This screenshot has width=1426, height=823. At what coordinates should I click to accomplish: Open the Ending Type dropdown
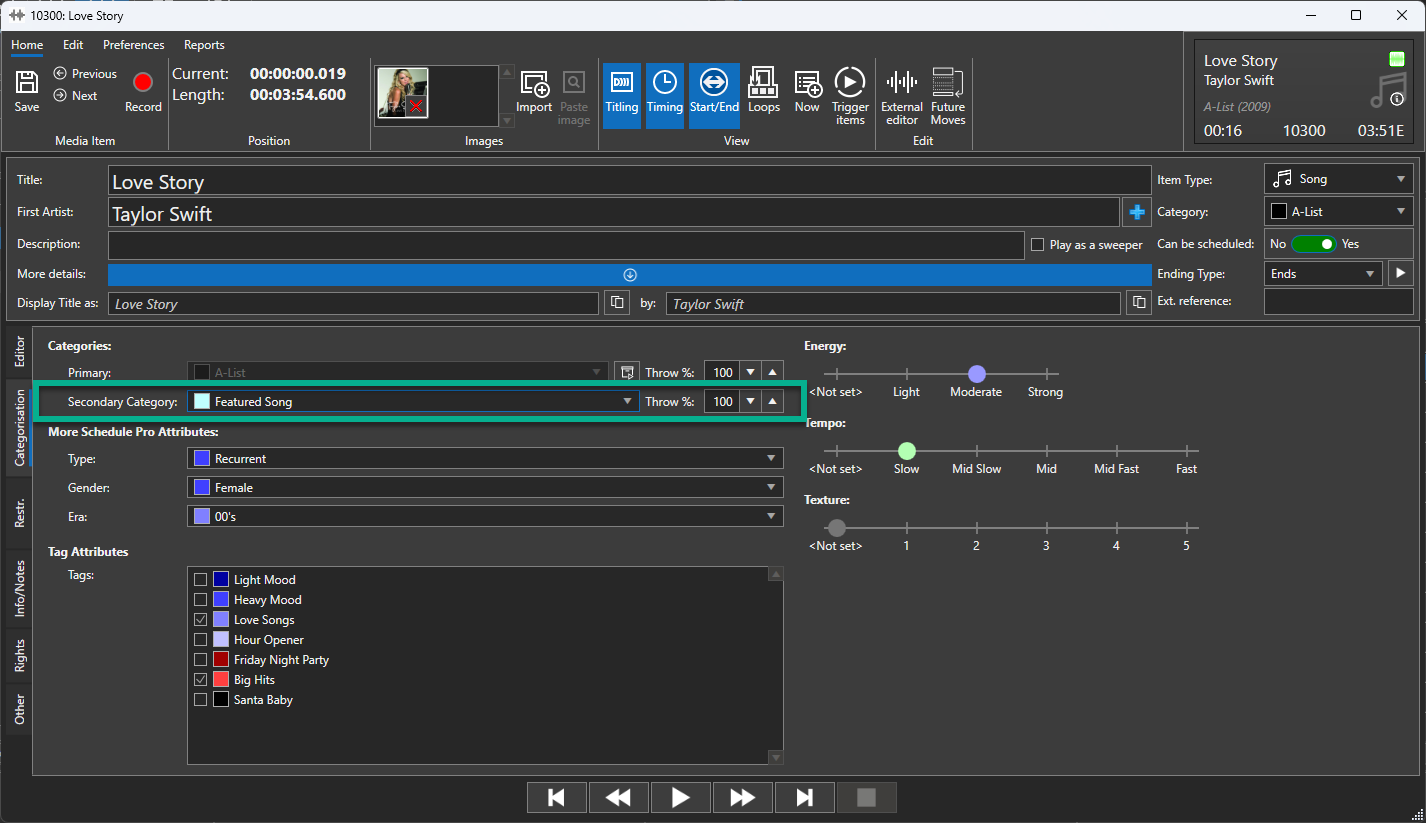point(1323,273)
